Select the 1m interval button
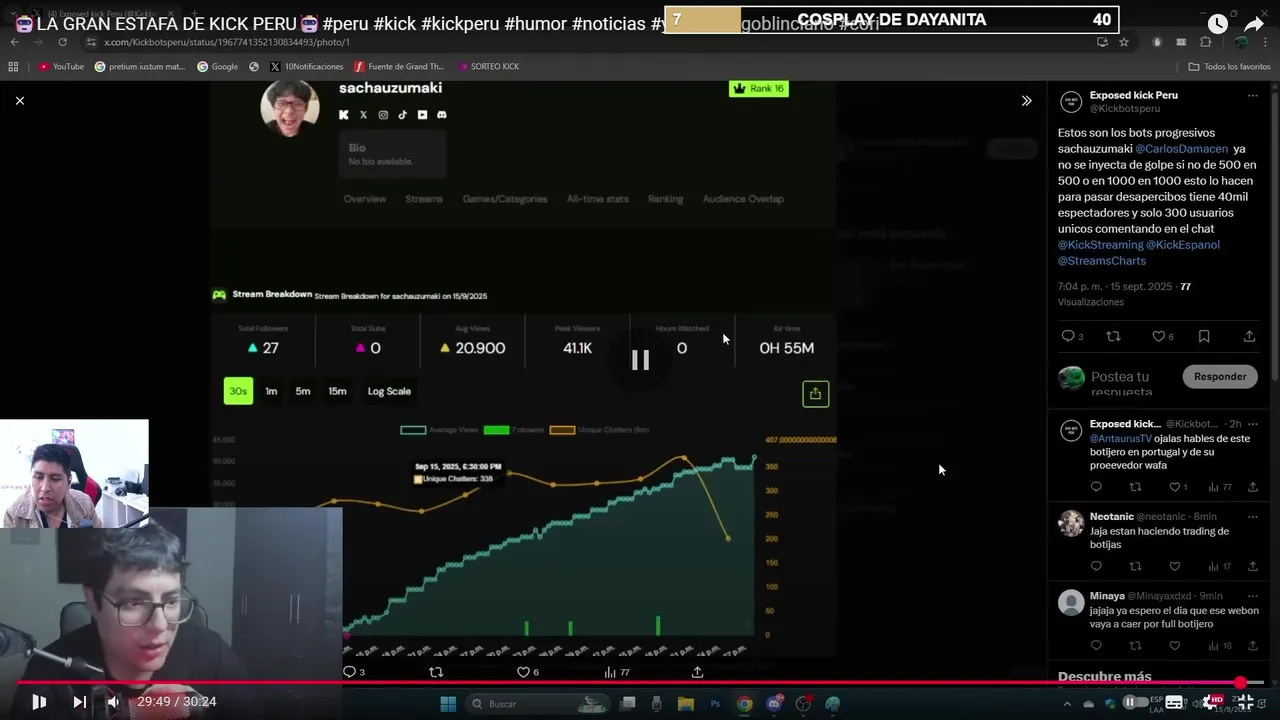Viewport: 1280px width, 720px height. pos(271,392)
